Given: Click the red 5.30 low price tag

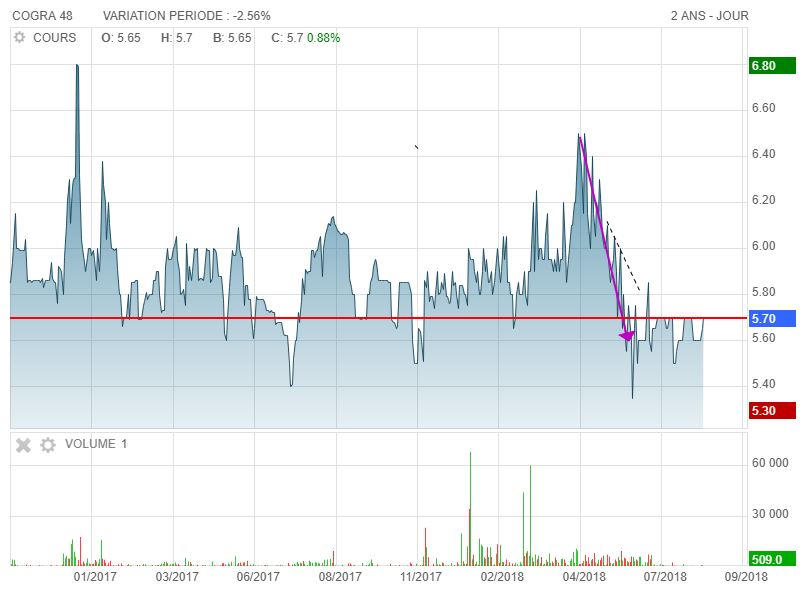Looking at the screenshot, I should point(772,411).
